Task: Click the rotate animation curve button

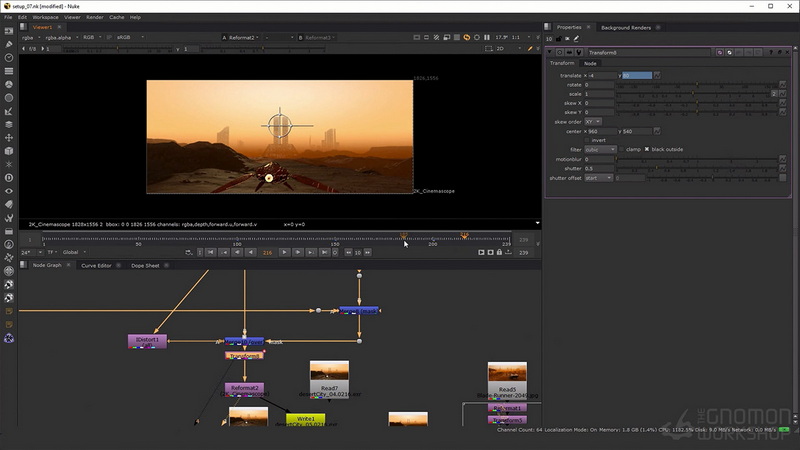Action: pos(782,85)
